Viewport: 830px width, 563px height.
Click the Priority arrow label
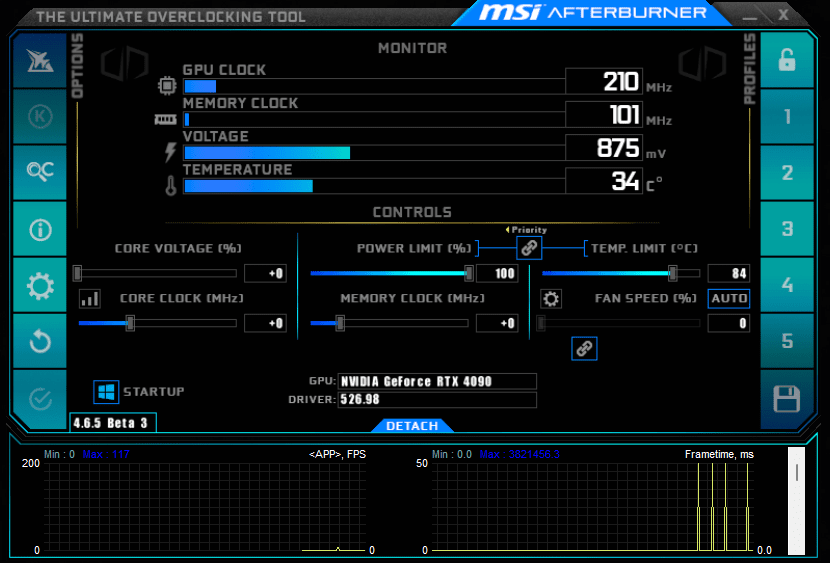526,230
